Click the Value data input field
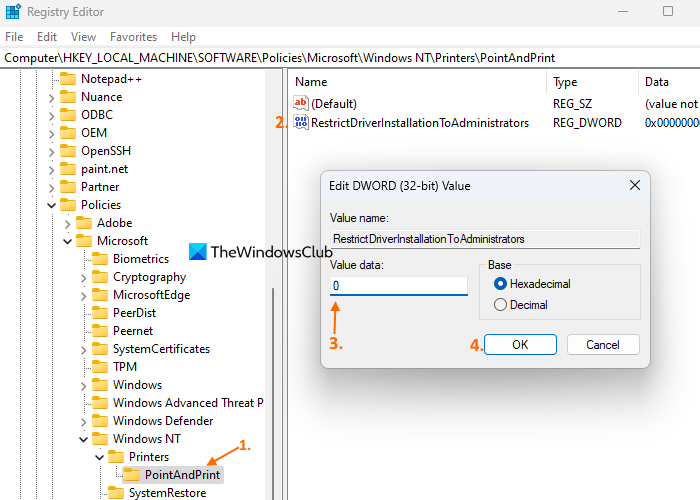700x500 pixels. pos(399,285)
